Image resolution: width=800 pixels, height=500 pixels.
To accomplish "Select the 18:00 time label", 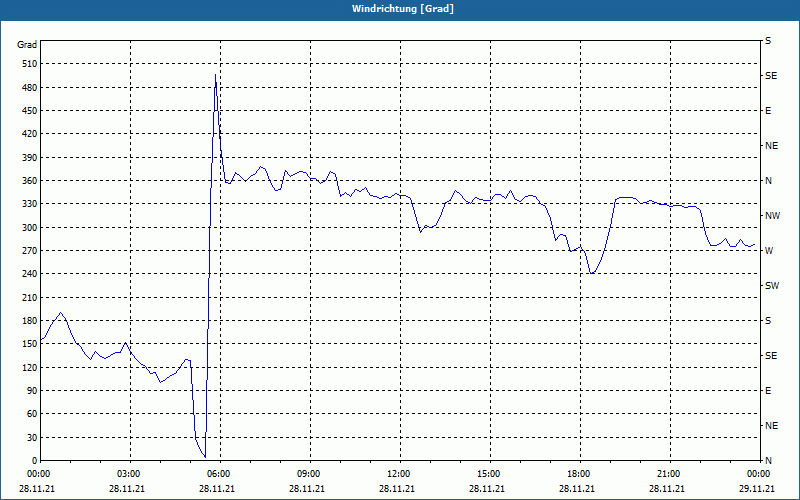I will [x=578, y=474].
